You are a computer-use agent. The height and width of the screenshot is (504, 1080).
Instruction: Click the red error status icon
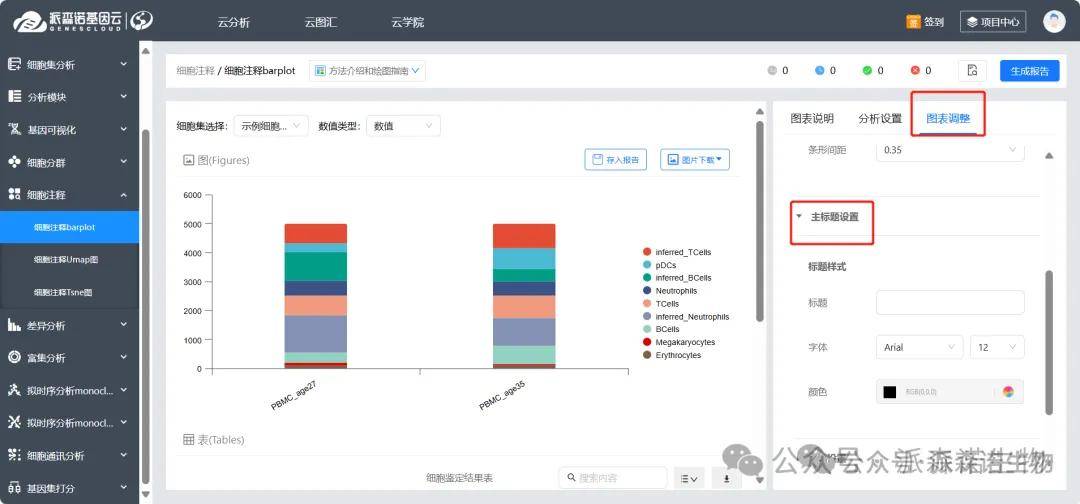tap(915, 71)
